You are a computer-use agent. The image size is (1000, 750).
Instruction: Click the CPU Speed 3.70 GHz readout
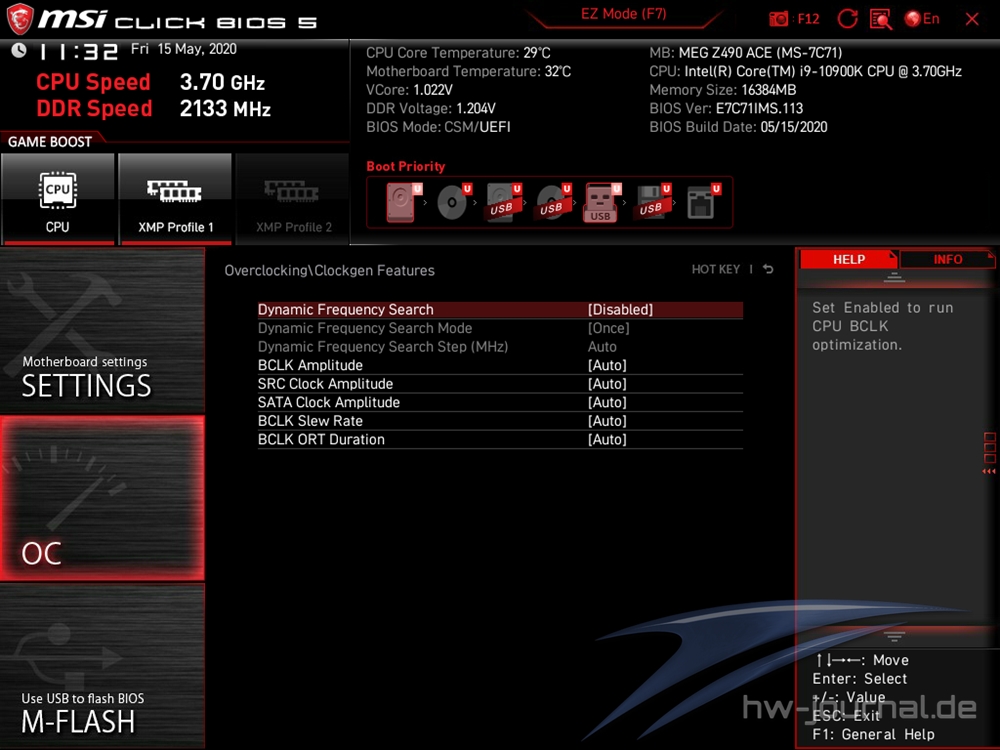coord(151,82)
